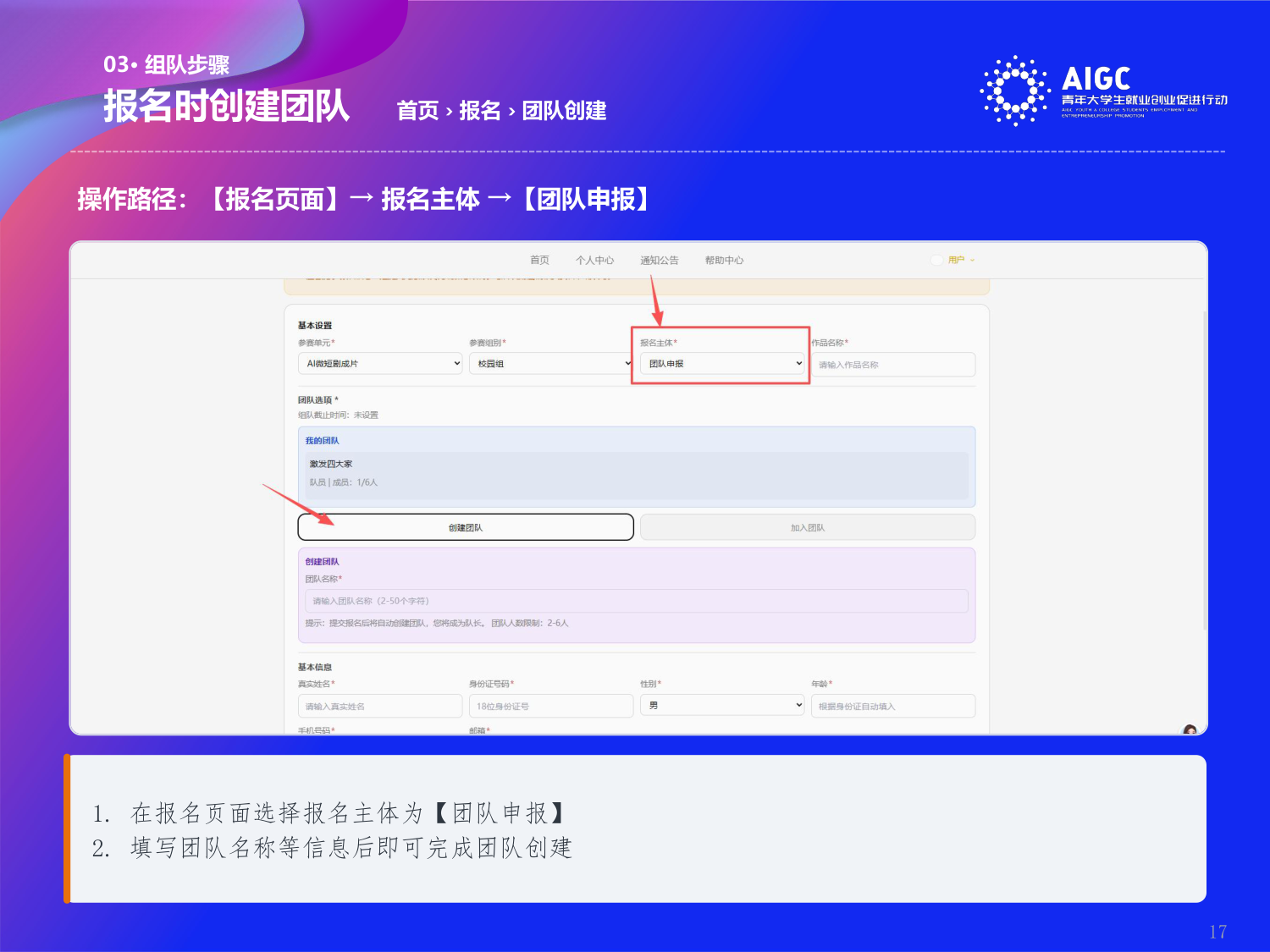Go to 个人中心 in the top navigation

click(x=594, y=260)
